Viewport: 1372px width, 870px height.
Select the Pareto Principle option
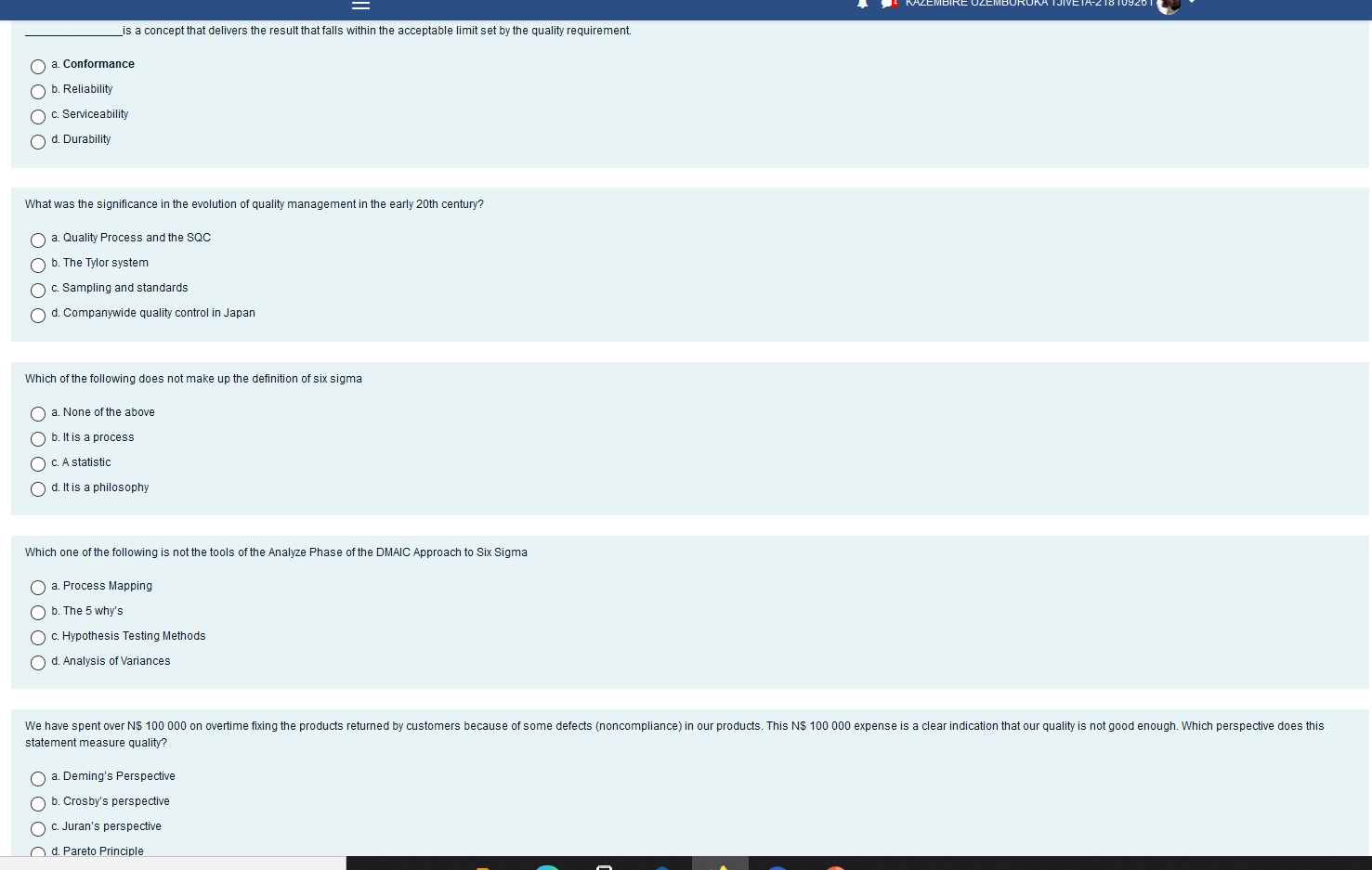pyautogui.click(x=38, y=851)
